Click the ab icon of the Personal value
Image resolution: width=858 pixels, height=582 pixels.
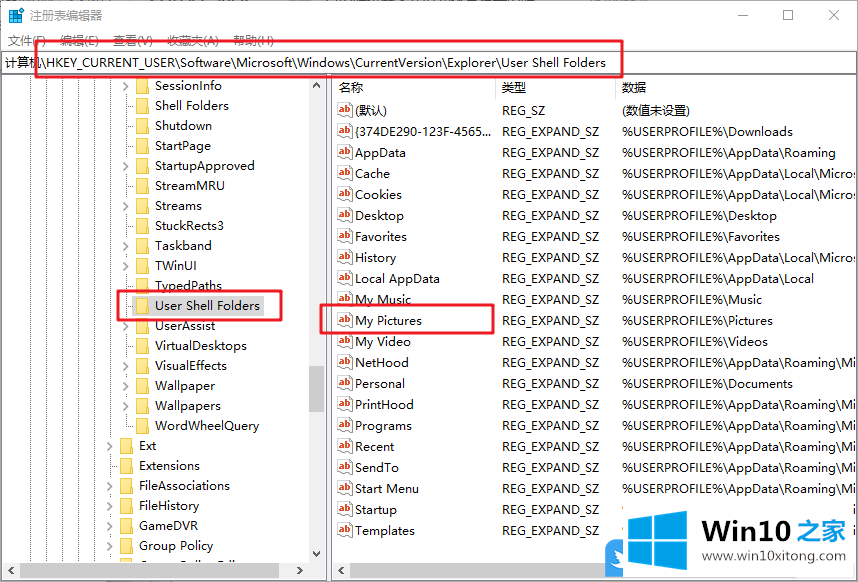click(x=344, y=383)
